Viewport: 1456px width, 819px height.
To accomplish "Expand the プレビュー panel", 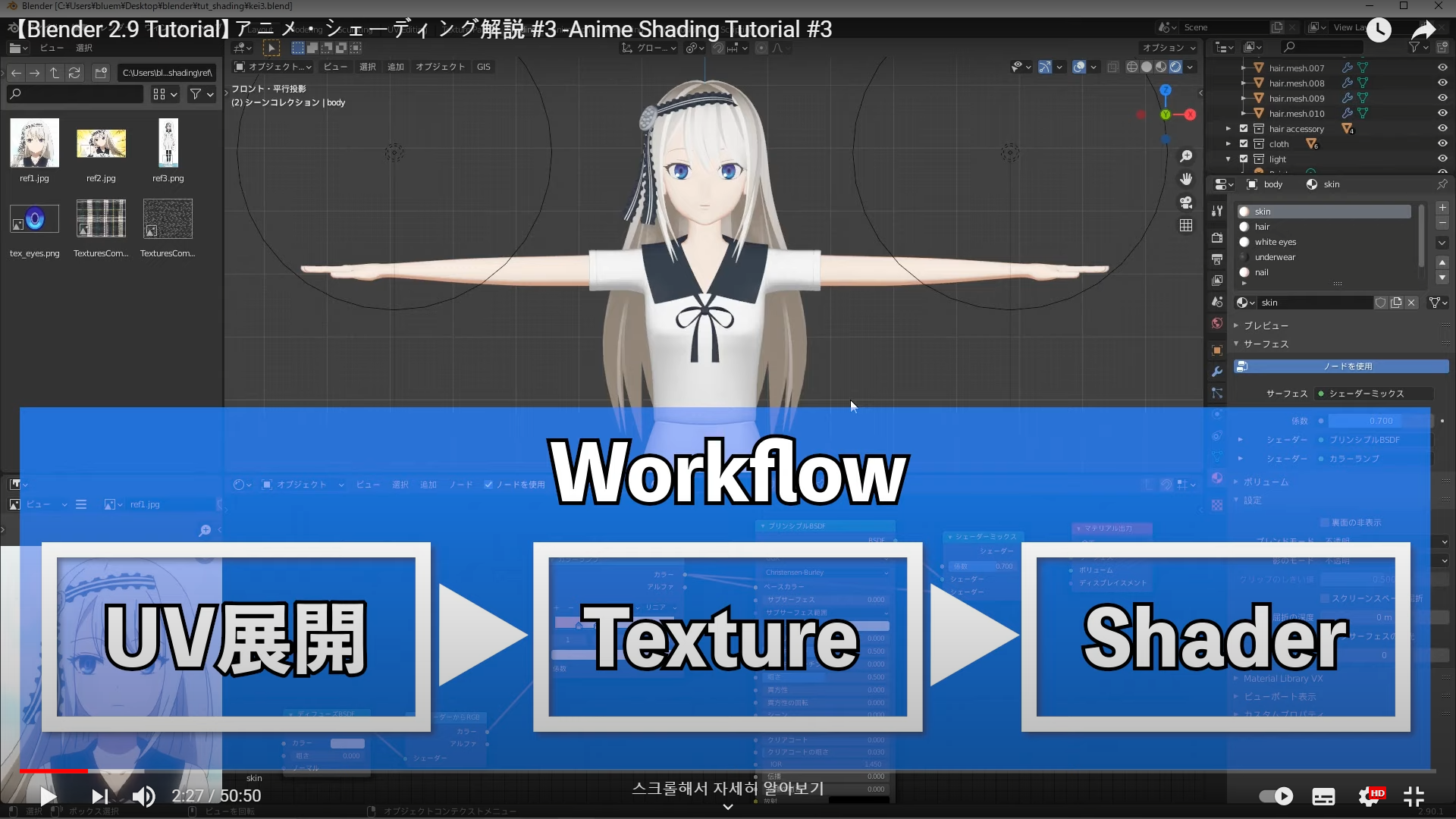I will [1265, 325].
